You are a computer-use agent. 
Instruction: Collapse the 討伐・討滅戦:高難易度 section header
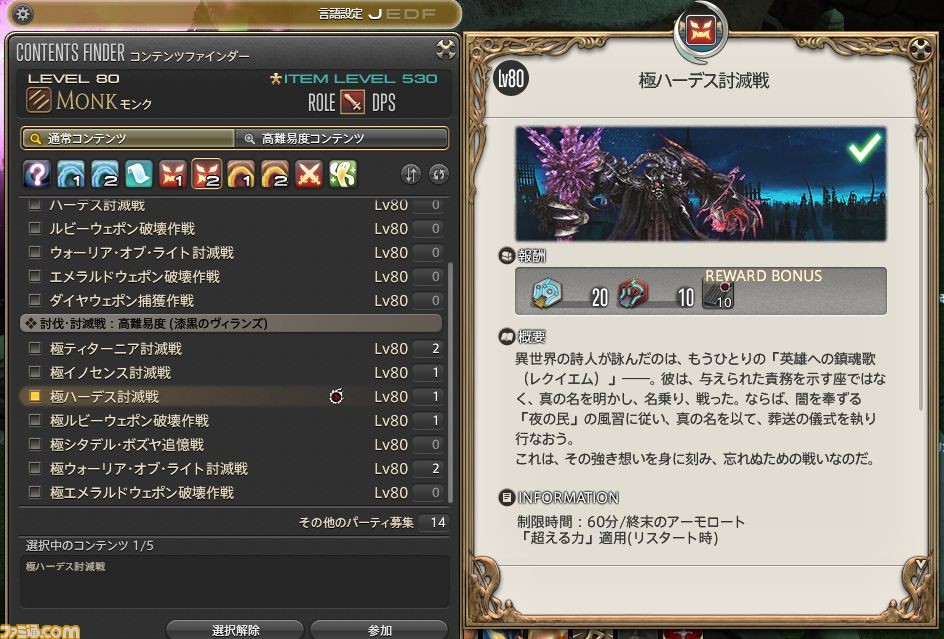click(x=232, y=323)
